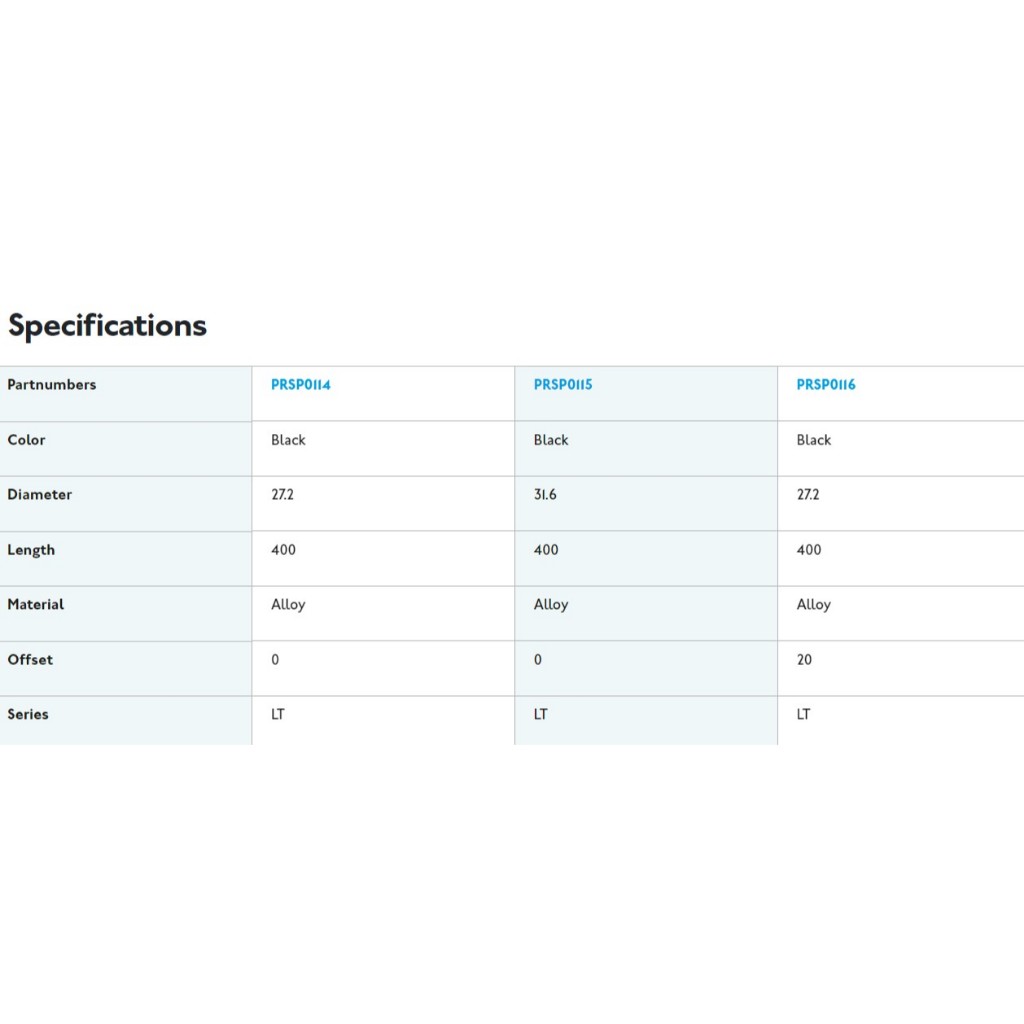Follow the PRSP0116 part number link
1024x1024 pixels.
click(826, 385)
